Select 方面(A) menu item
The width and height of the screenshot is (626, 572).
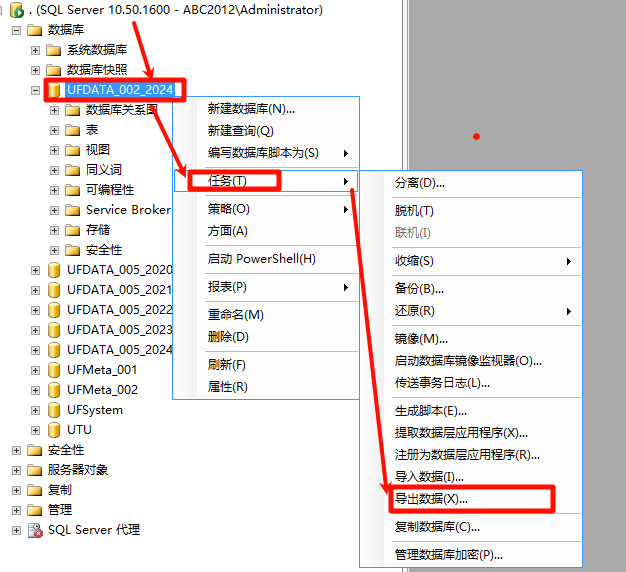click(x=266, y=231)
